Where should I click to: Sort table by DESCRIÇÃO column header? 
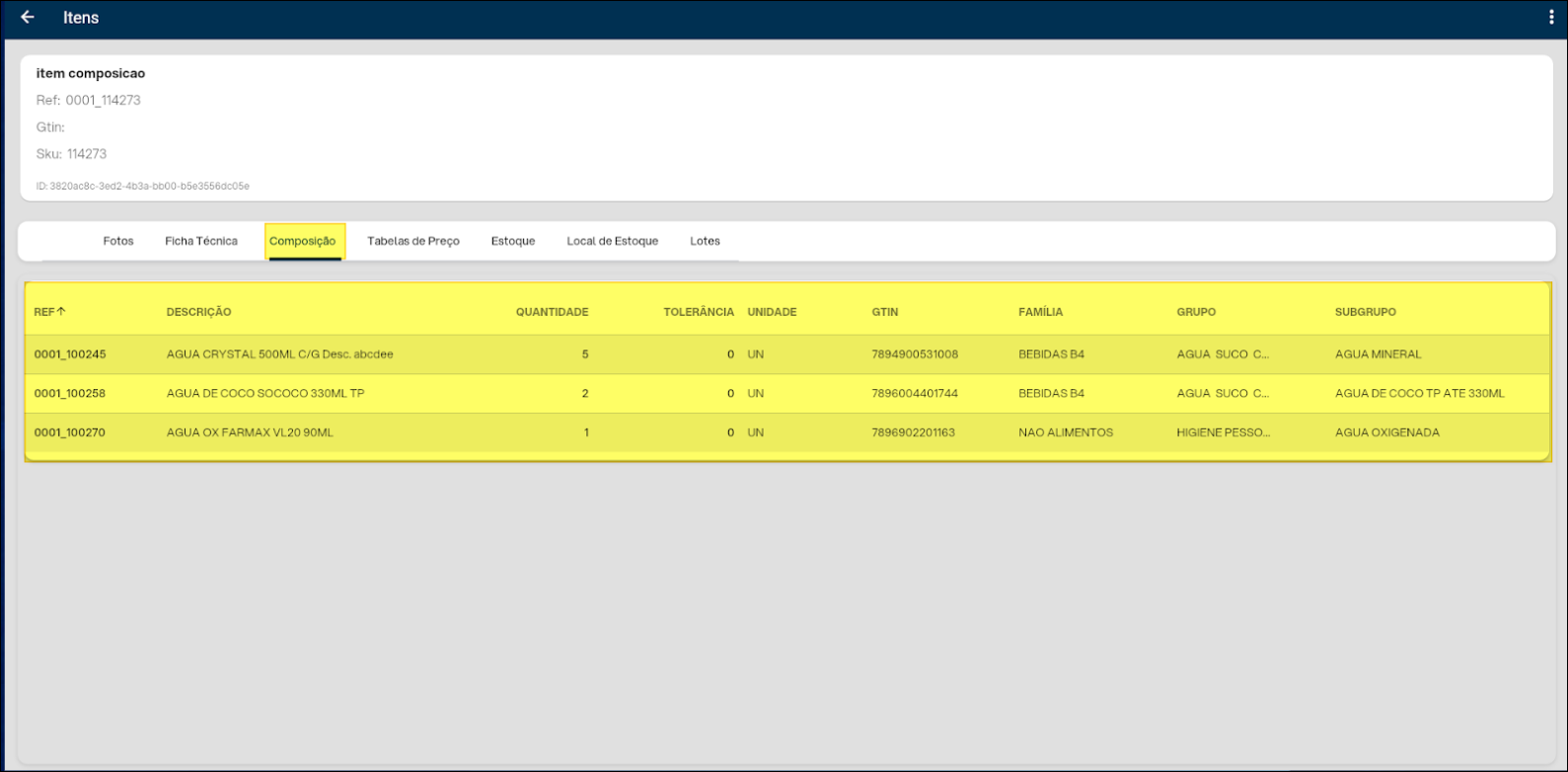(x=198, y=312)
